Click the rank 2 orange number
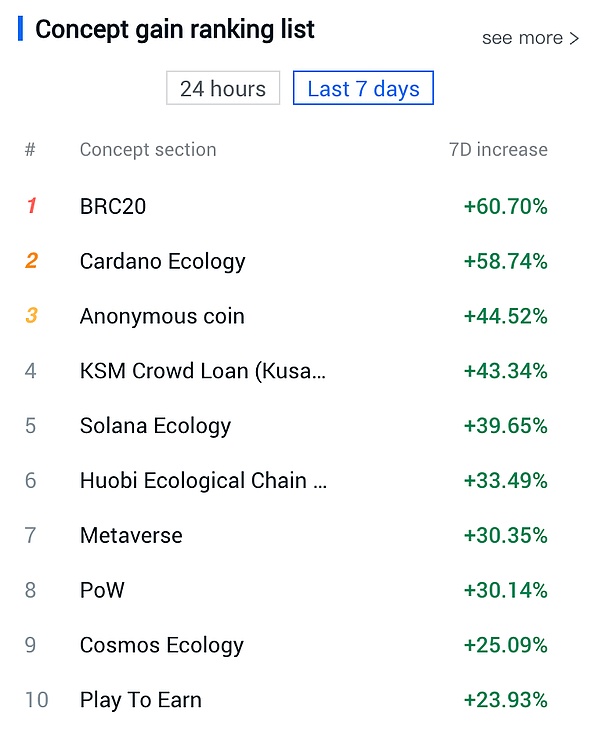Image resolution: width=600 pixels, height=730 pixels. coord(31,262)
